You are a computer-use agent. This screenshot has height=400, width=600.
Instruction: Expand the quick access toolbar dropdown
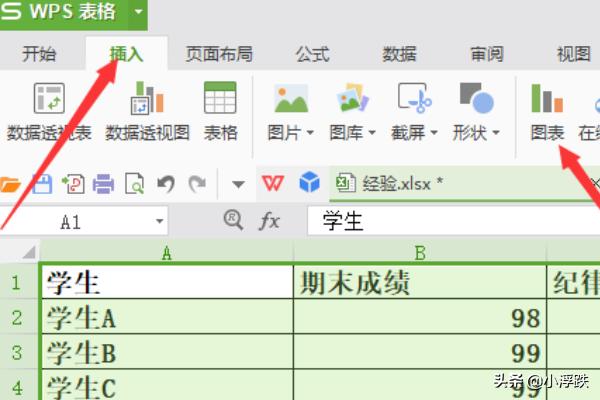pyautogui.click(x=238, y=184)
